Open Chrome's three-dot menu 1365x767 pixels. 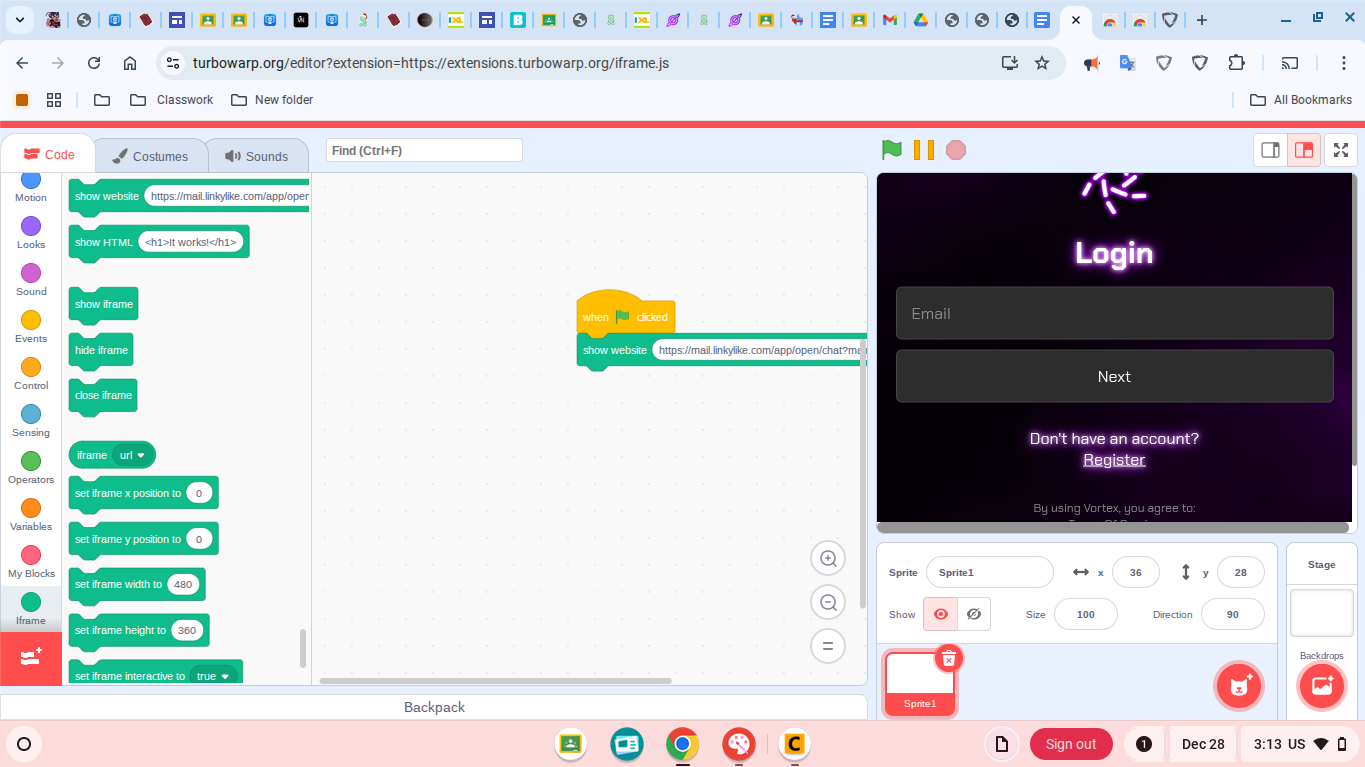1344,63
